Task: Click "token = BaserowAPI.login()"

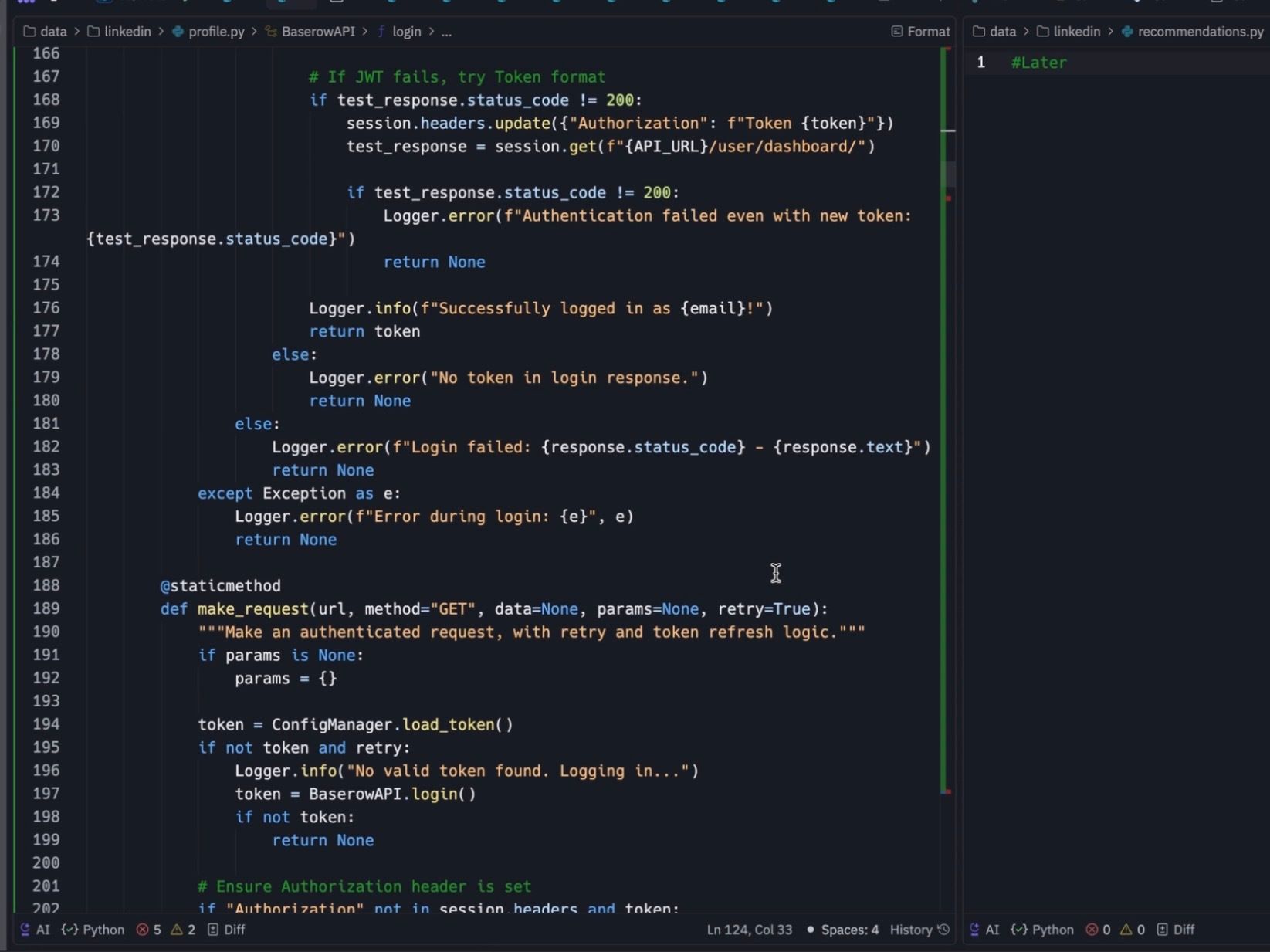Action: click(355, 794)
